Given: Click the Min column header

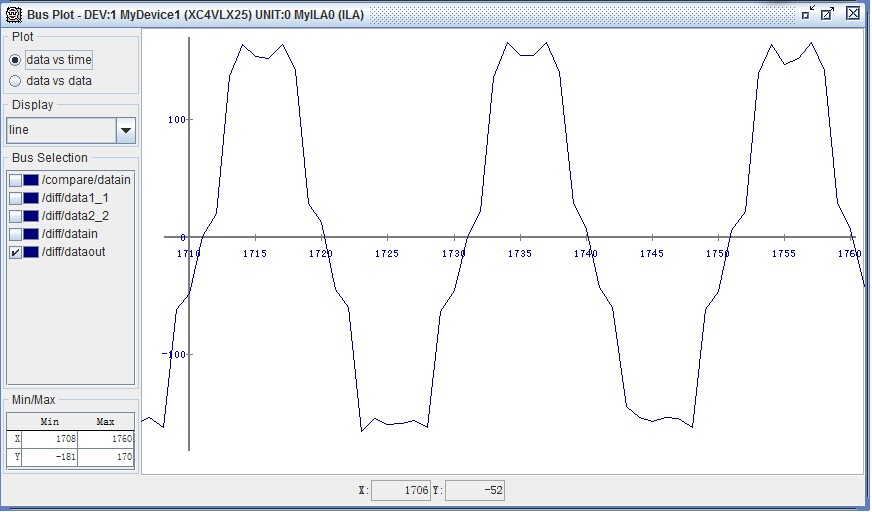Looking at the screenshot, I should point(49,422).
